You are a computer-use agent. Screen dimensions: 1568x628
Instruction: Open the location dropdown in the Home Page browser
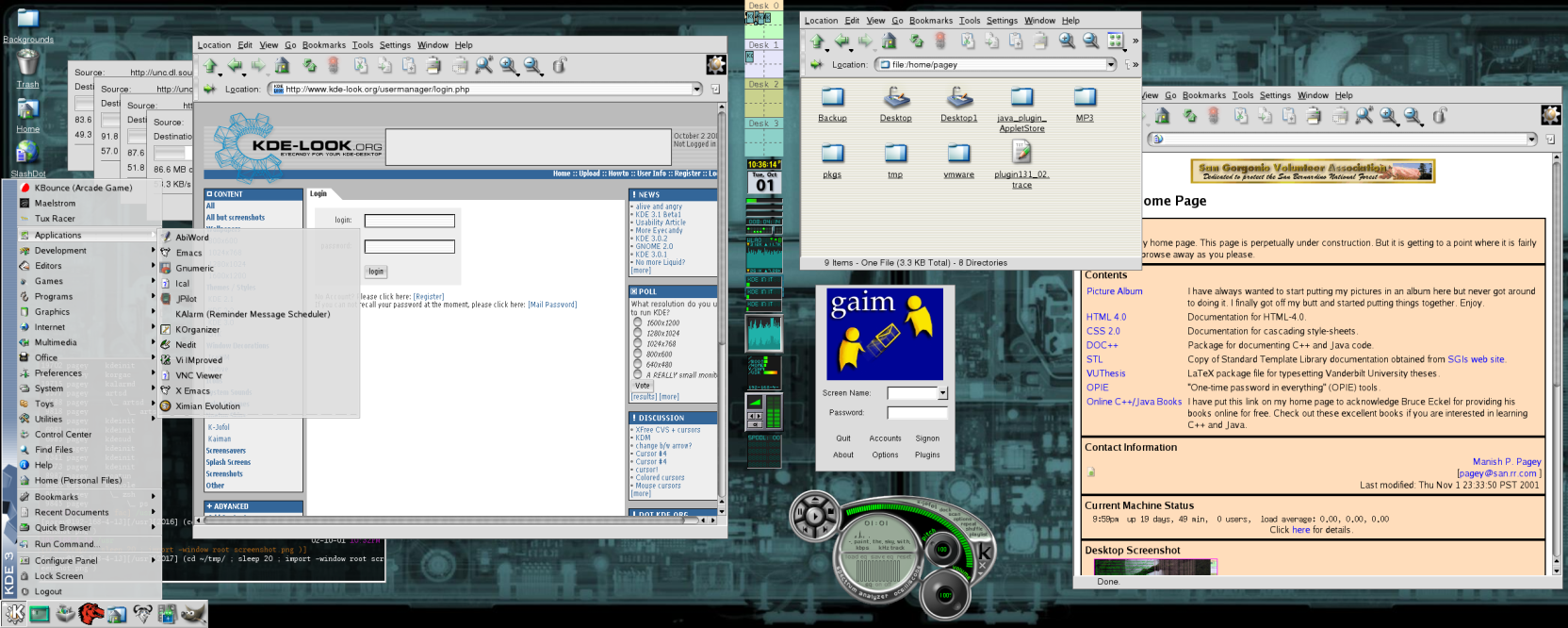tap(1532, 139)
